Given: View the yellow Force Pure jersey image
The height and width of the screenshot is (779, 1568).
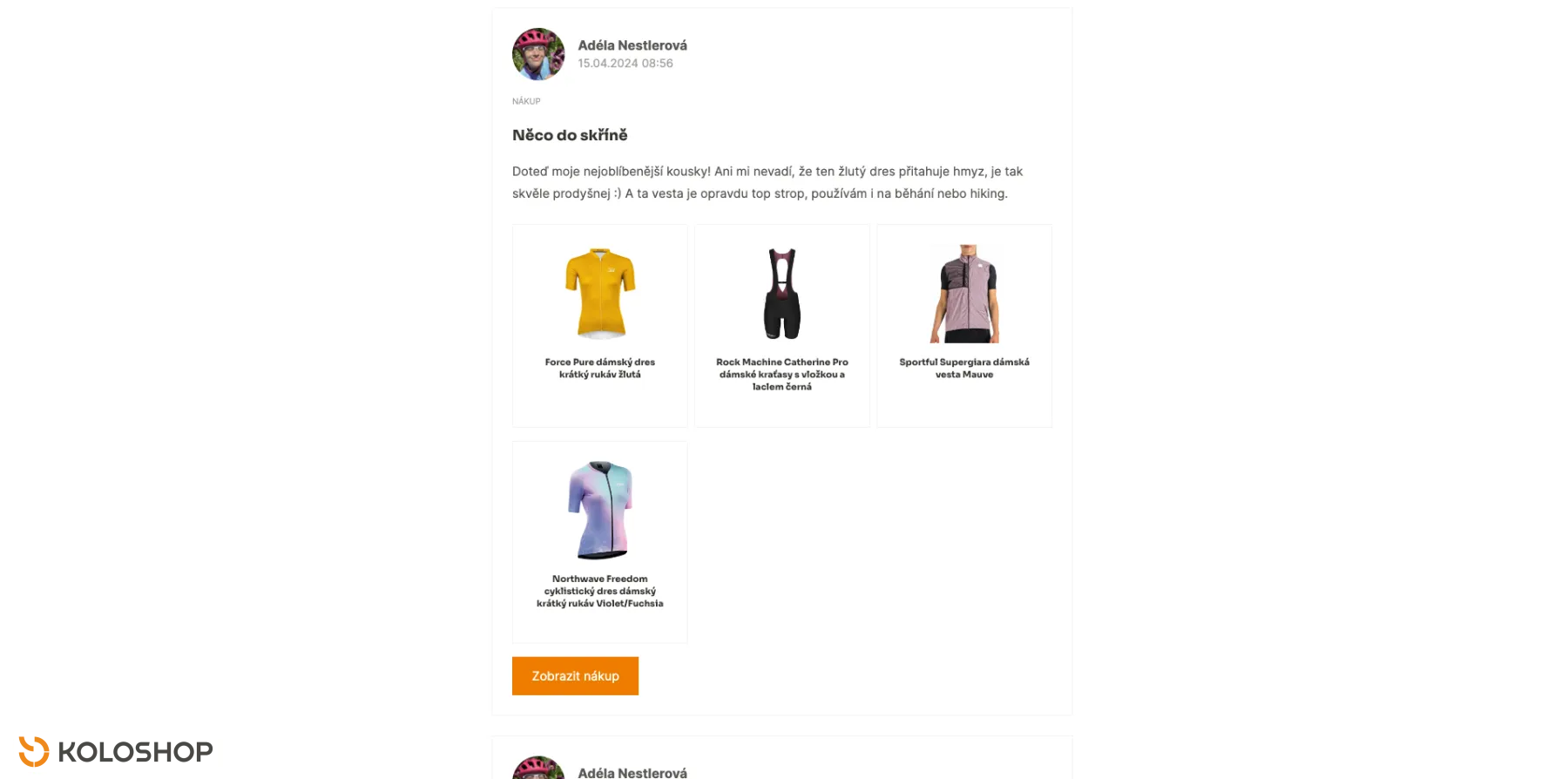Looking at the screenshot, I should [600, 293].
